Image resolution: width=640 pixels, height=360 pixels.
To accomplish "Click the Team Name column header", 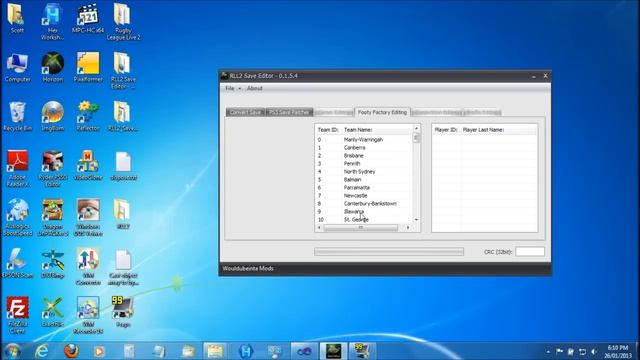I will pyautogui.click(x=377, y=130).
